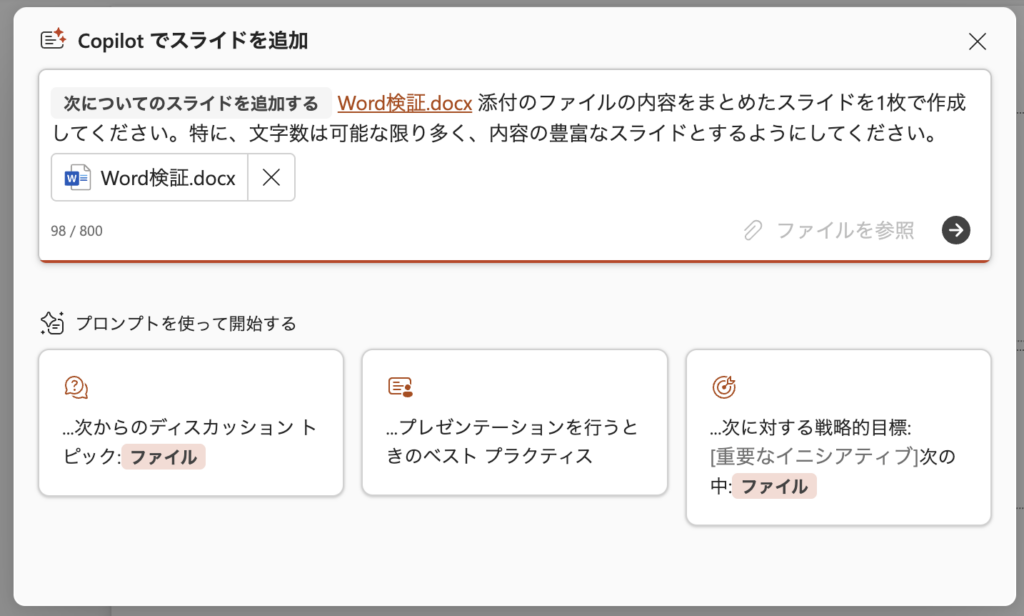Remove the attached Word検証.docx file
This screenshot has width=1024, height=616.
pos(270,178)
